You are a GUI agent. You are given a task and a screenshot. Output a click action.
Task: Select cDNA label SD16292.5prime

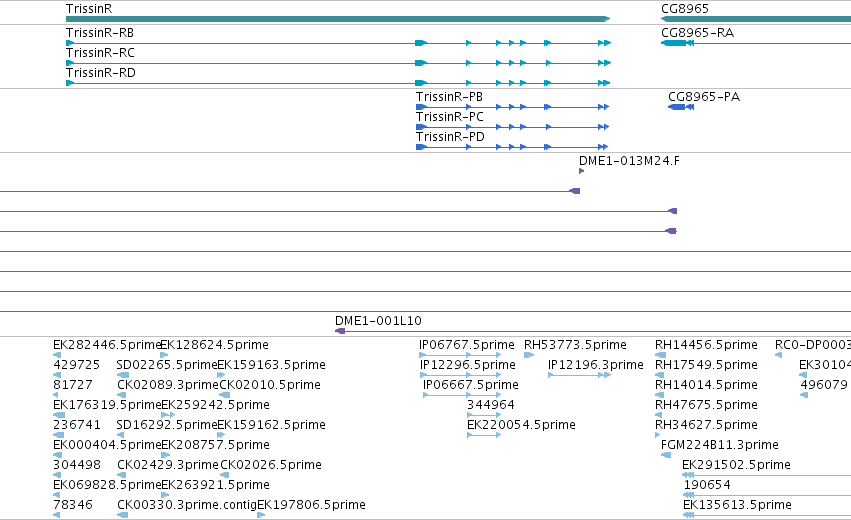167,425
